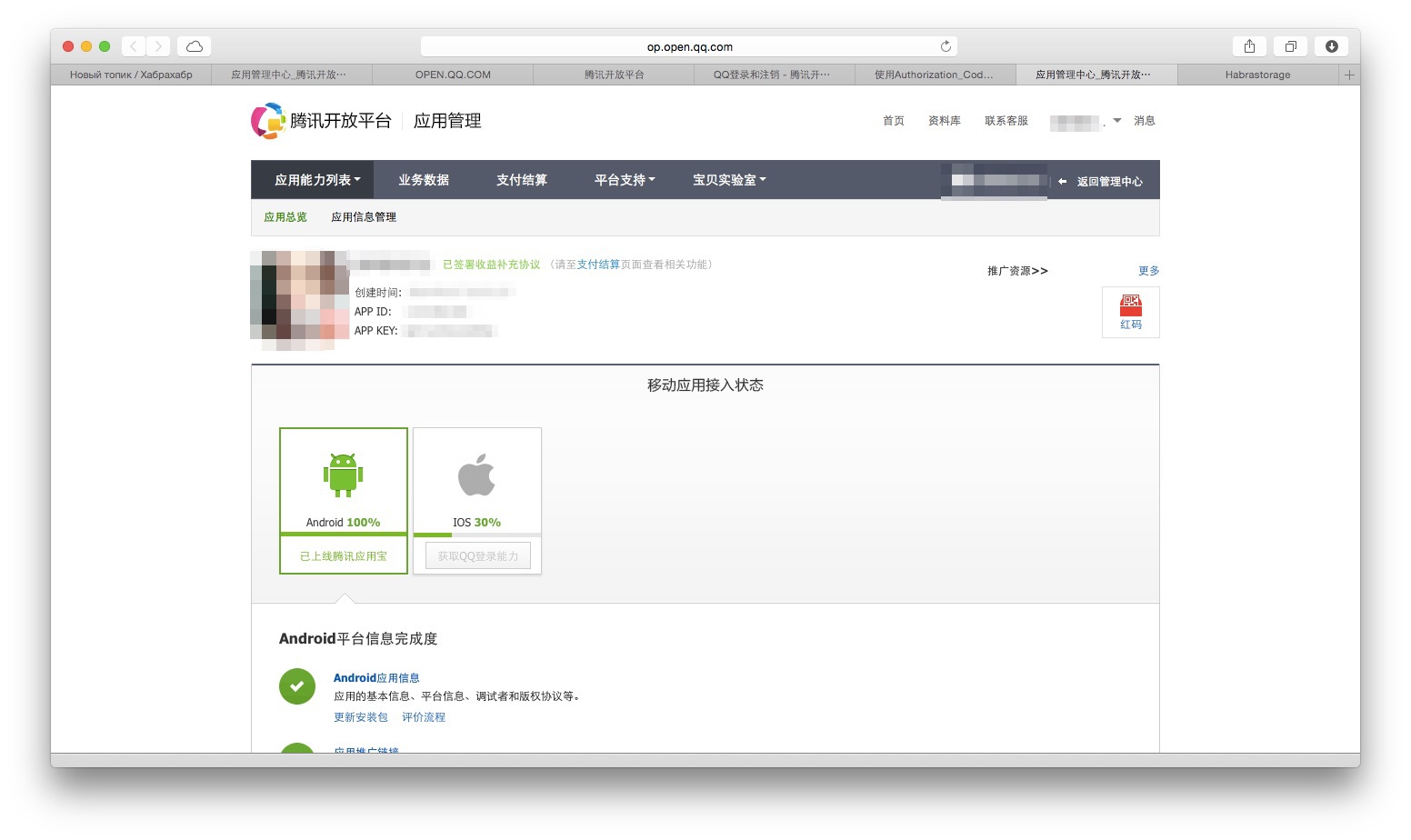1411x840 pixels.
Task: Click the 更新安装包 link
Action: [x=361, y=717]
